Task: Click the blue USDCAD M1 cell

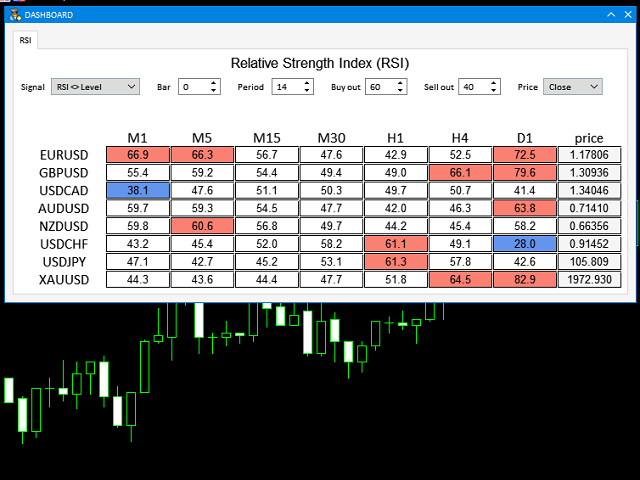Action: pyautogui.click(x=138, y=190)
